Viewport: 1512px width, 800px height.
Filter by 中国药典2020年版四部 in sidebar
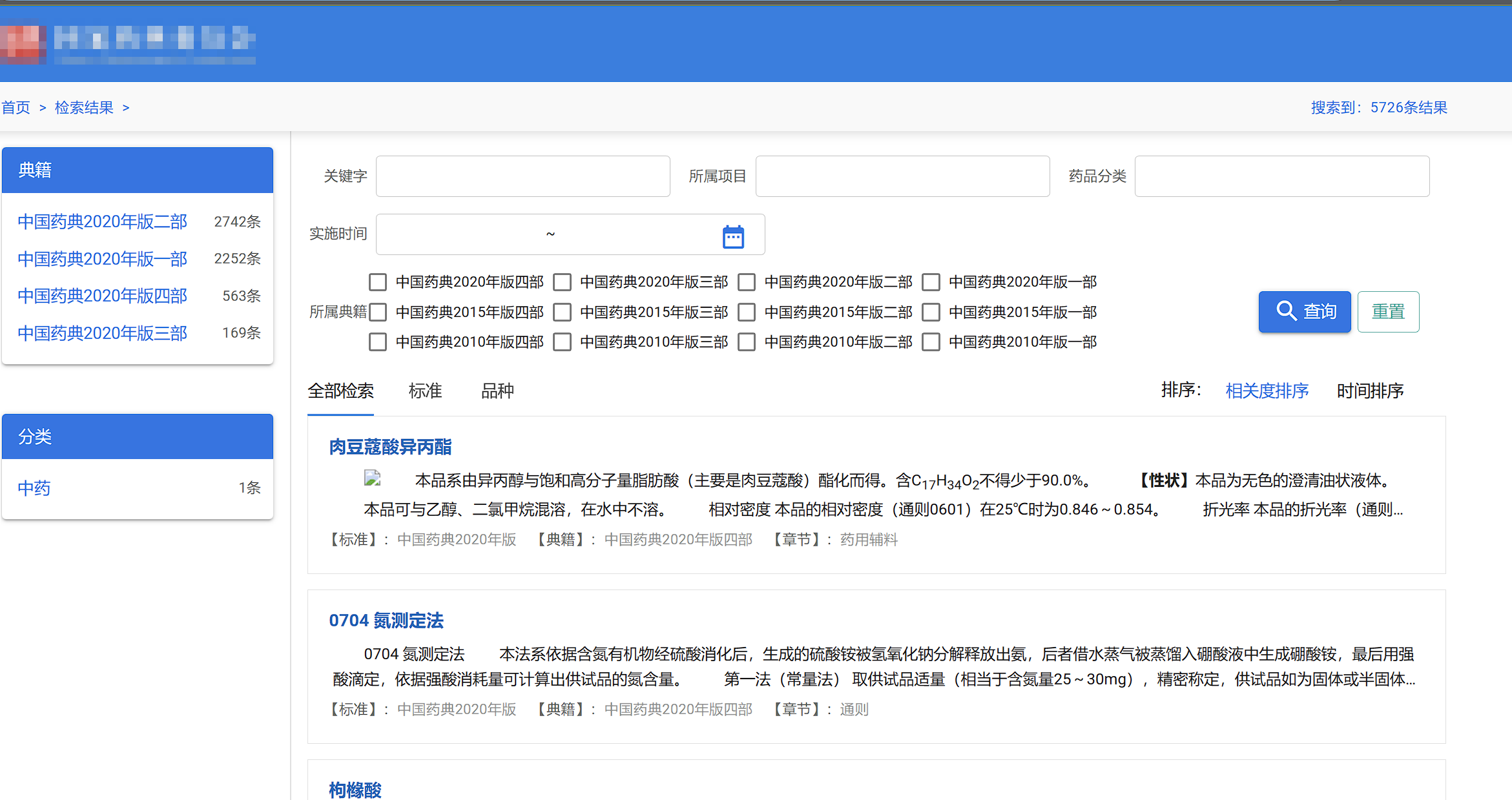[x=102, y=296]
